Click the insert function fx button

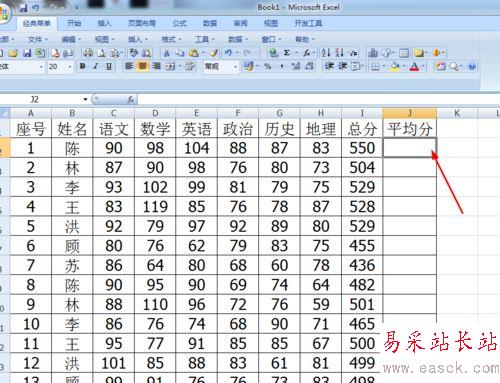click(131, 99)
